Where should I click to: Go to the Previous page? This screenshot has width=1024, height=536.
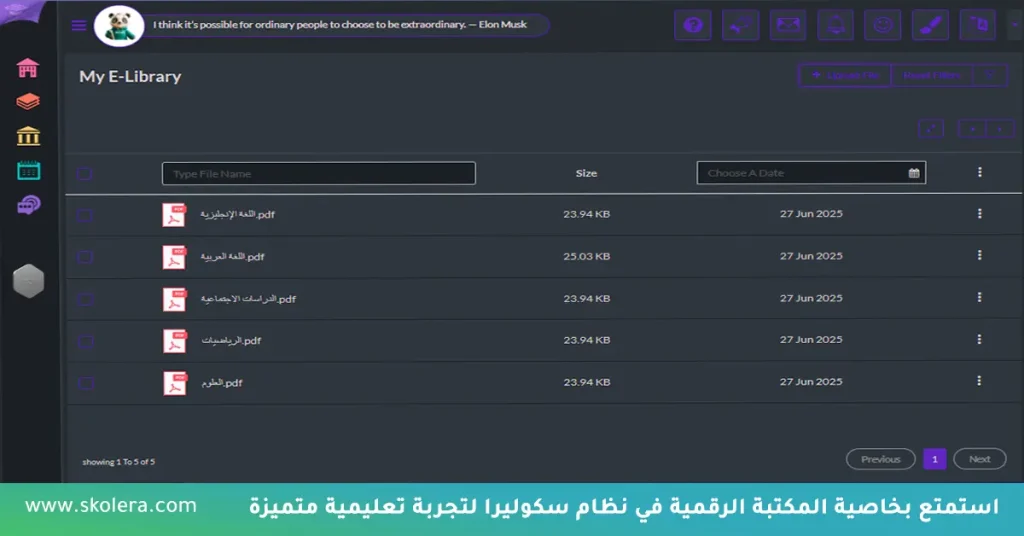tap(880, 459)
